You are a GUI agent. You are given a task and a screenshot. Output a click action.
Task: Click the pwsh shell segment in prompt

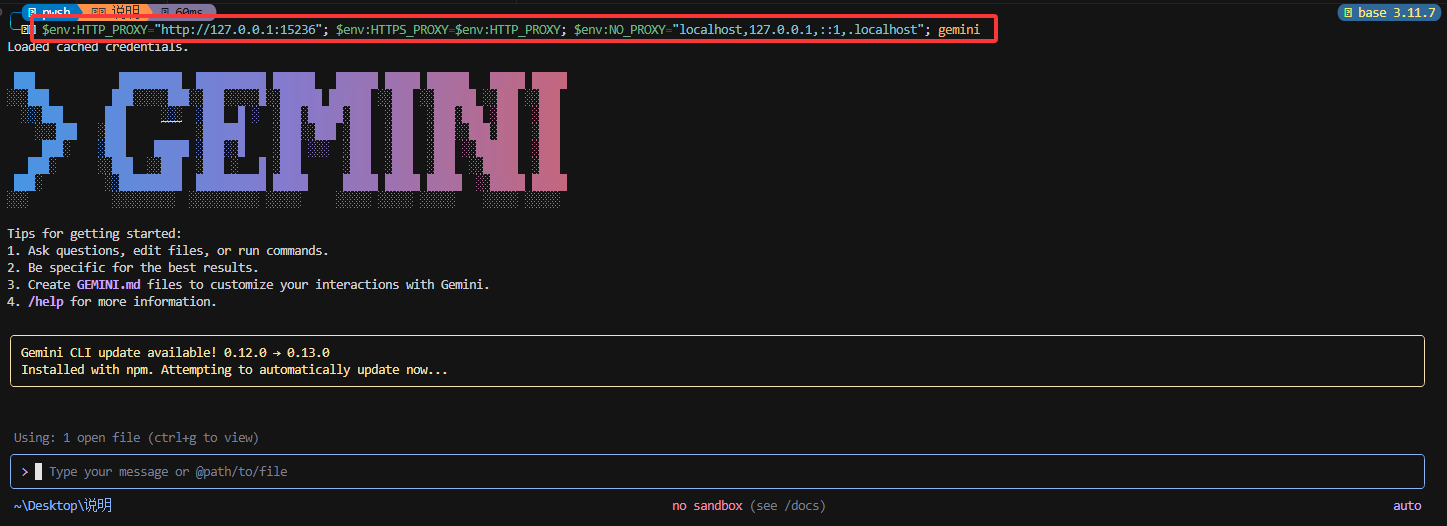pyautogui.click(x=50, y=12)
